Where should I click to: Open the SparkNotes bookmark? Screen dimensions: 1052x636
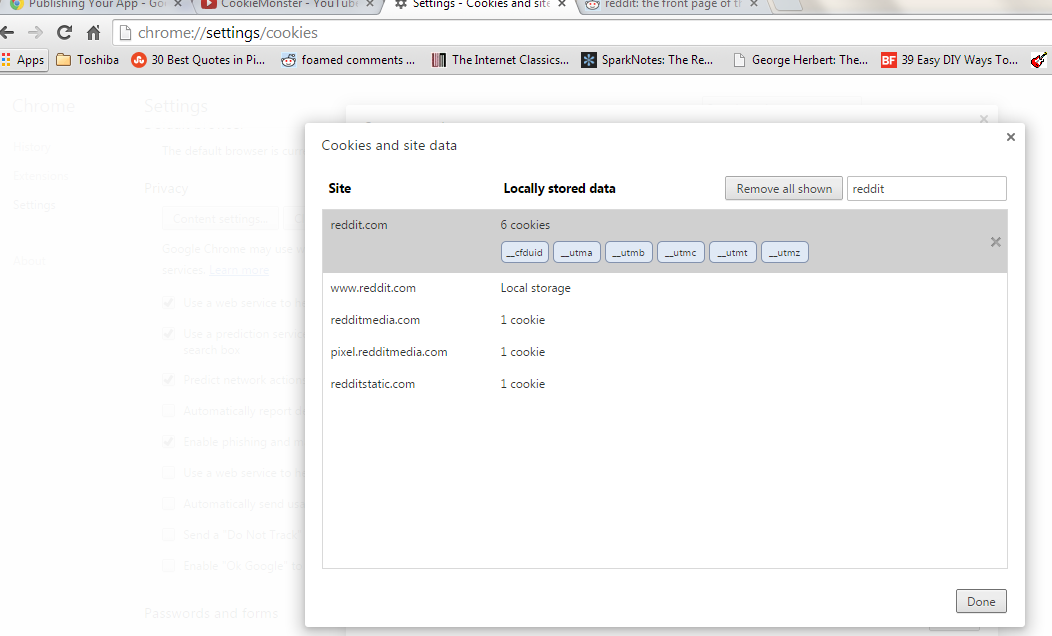(x=647, y=60)
